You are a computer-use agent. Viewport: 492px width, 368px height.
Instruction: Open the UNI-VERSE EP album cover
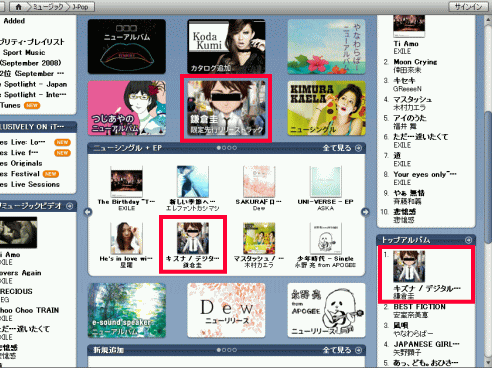tap(325, 182)
